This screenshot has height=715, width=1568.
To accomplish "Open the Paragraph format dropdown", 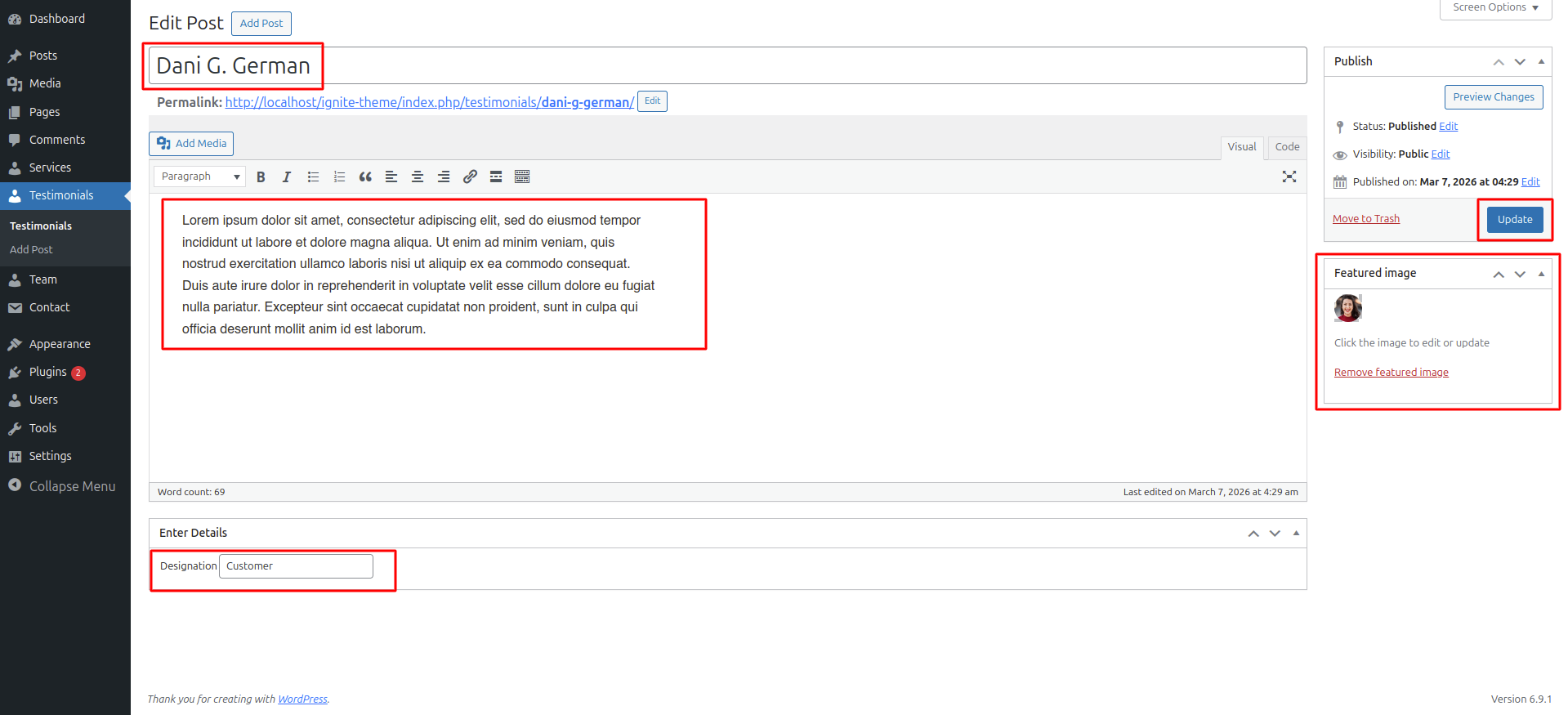I will pos(199,177).
